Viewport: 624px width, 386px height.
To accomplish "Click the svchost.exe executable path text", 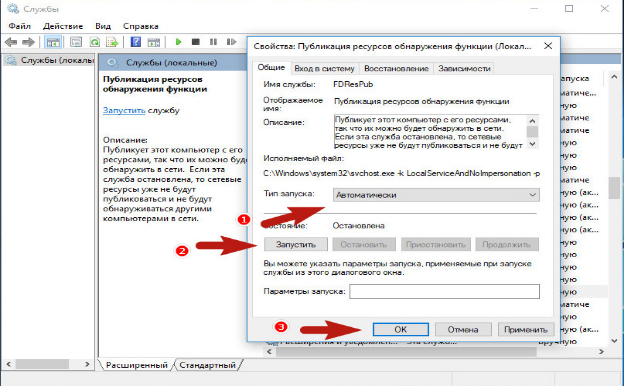I will click(402, 174).
